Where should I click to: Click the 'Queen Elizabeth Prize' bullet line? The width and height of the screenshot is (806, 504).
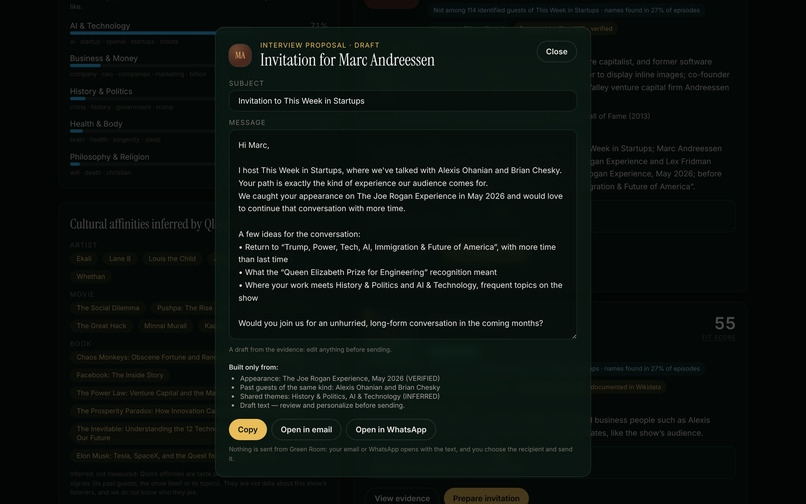click(368, 273)
